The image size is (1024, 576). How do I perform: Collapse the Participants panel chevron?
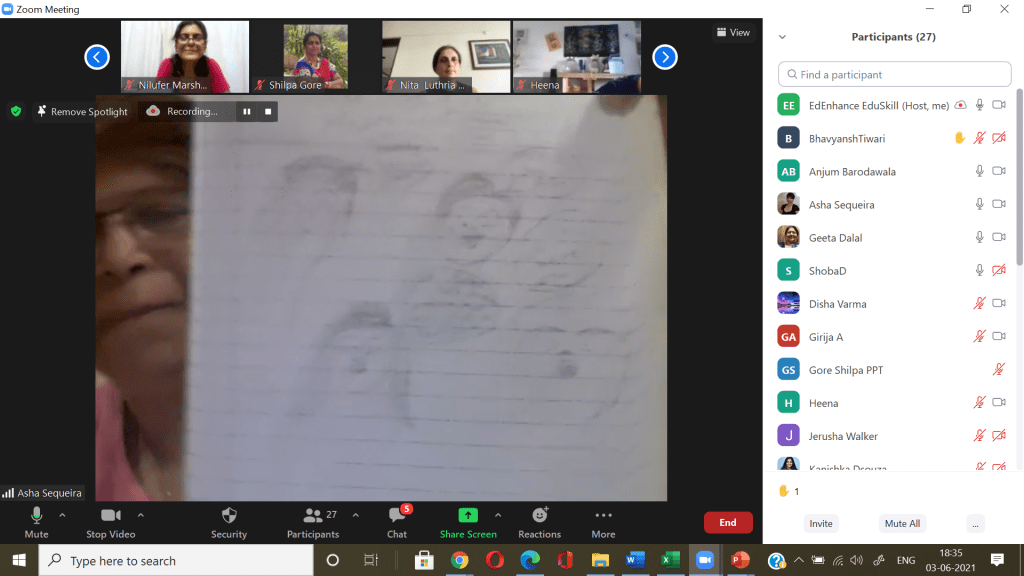click(x=782, y=37)
